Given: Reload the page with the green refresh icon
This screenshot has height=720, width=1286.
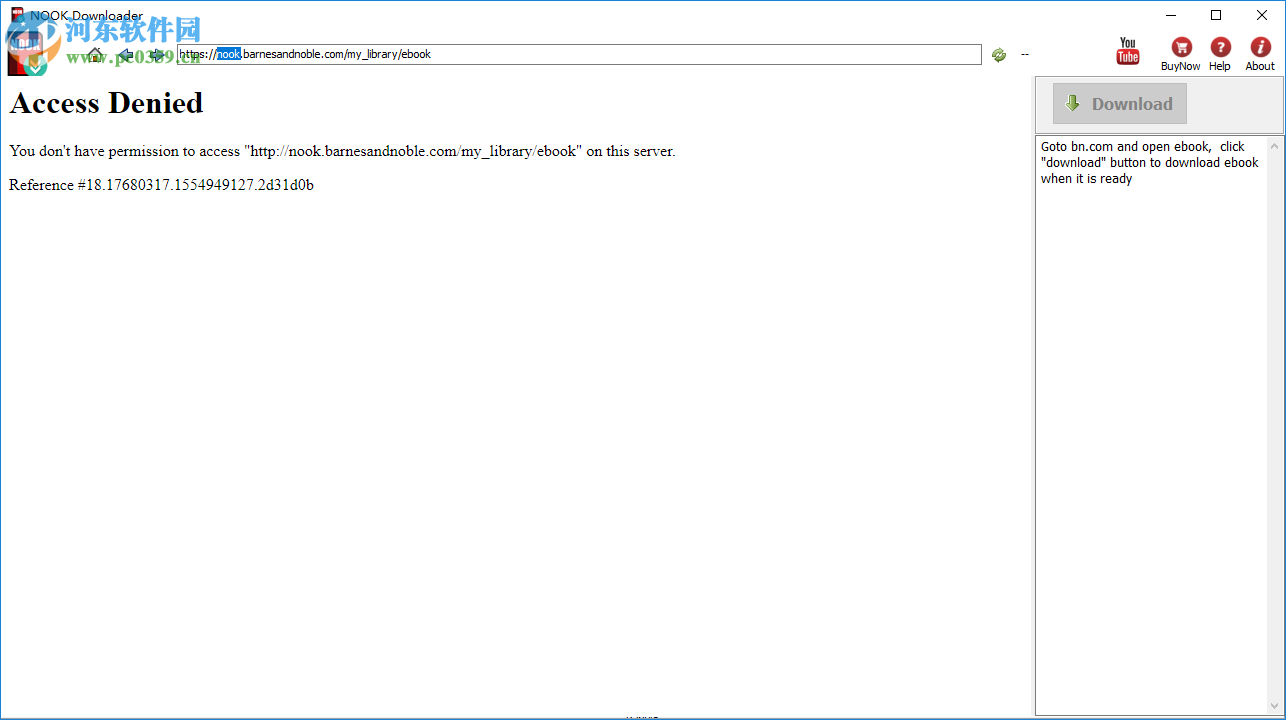Looking at the screenshot, I should pos(998,55).
